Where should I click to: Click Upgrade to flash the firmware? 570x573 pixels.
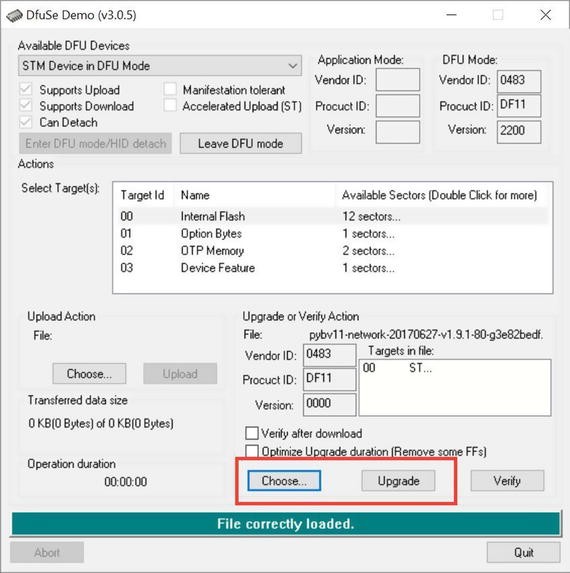tap(398, 481)
